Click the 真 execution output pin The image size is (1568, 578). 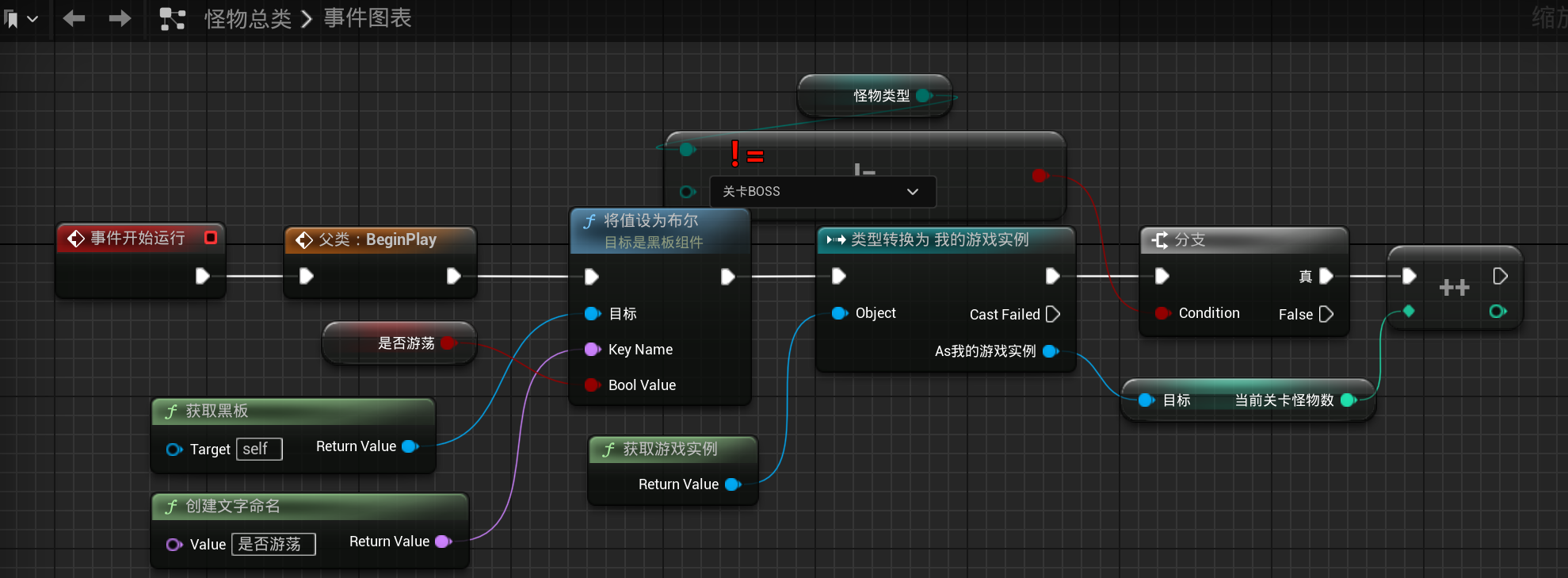pos(1326,276)
